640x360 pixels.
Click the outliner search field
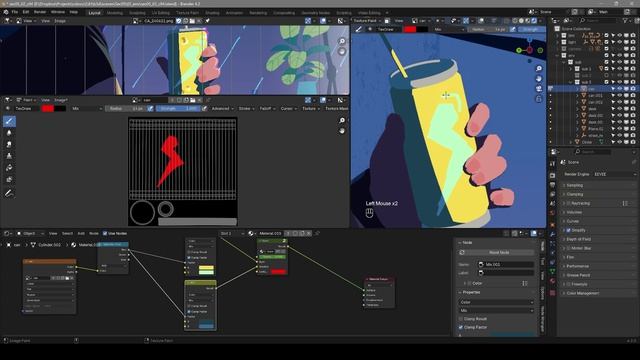598,20
